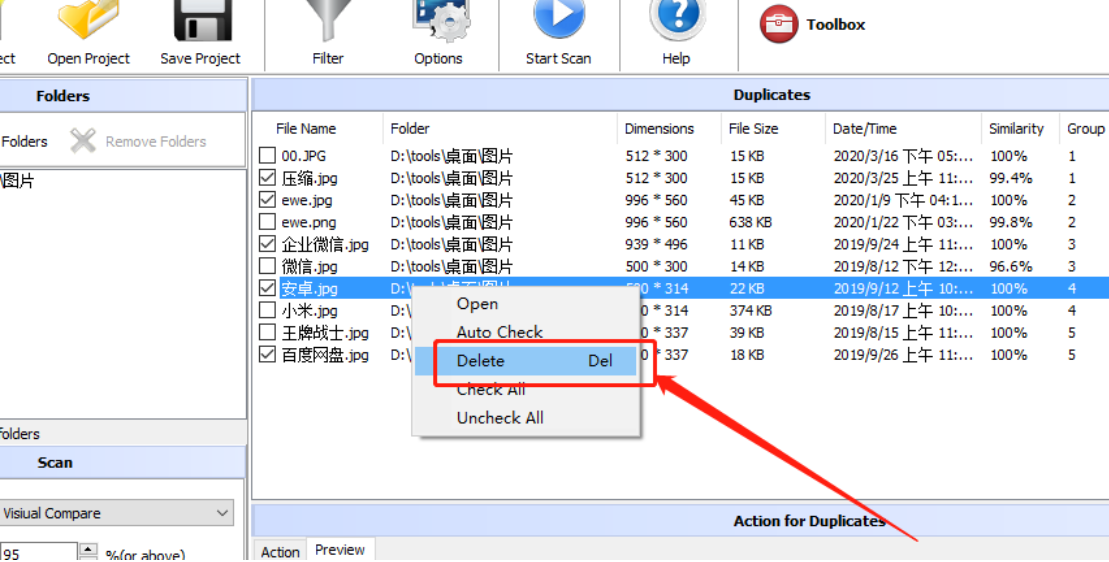Select the 百度网盘.jpg file row

click(x=325, y=355)
